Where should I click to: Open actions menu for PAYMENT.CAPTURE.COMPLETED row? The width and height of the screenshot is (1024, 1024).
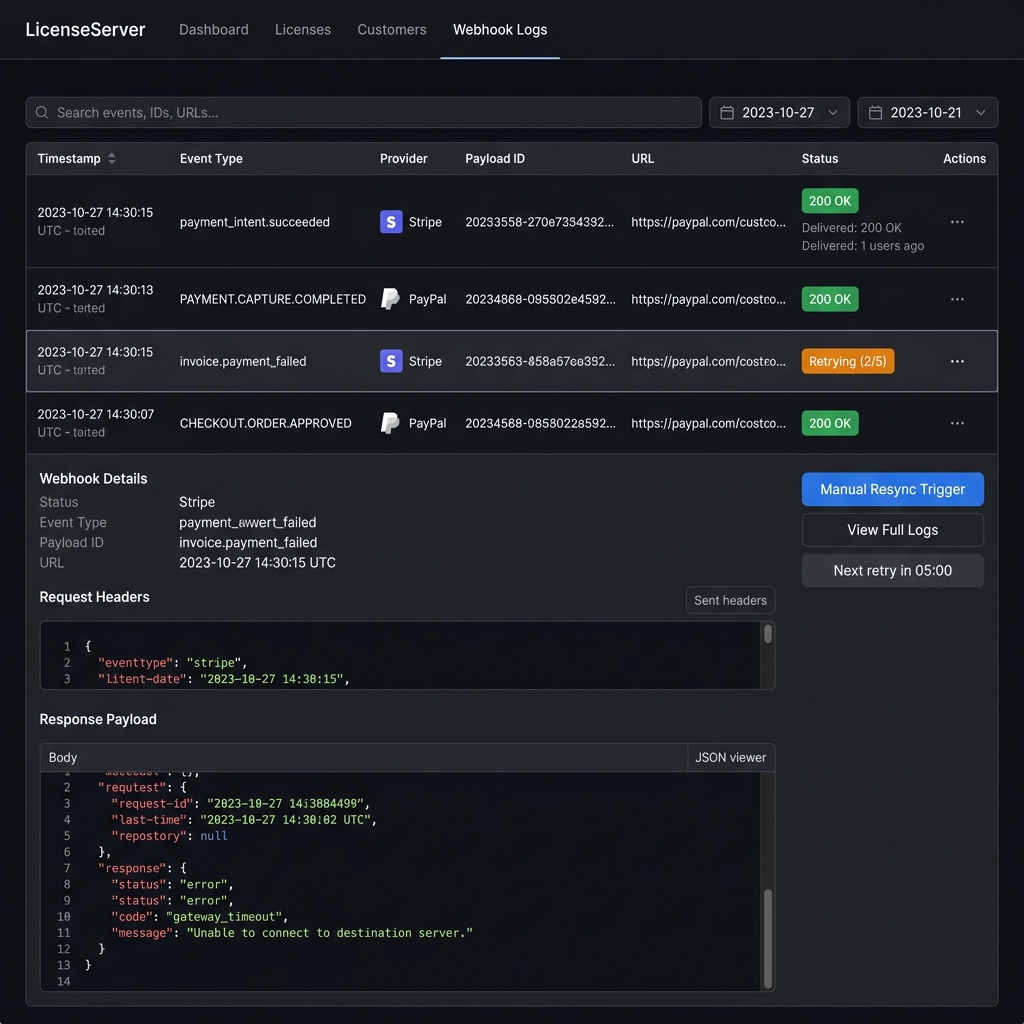pyautogui.click(x=957, y=299)
